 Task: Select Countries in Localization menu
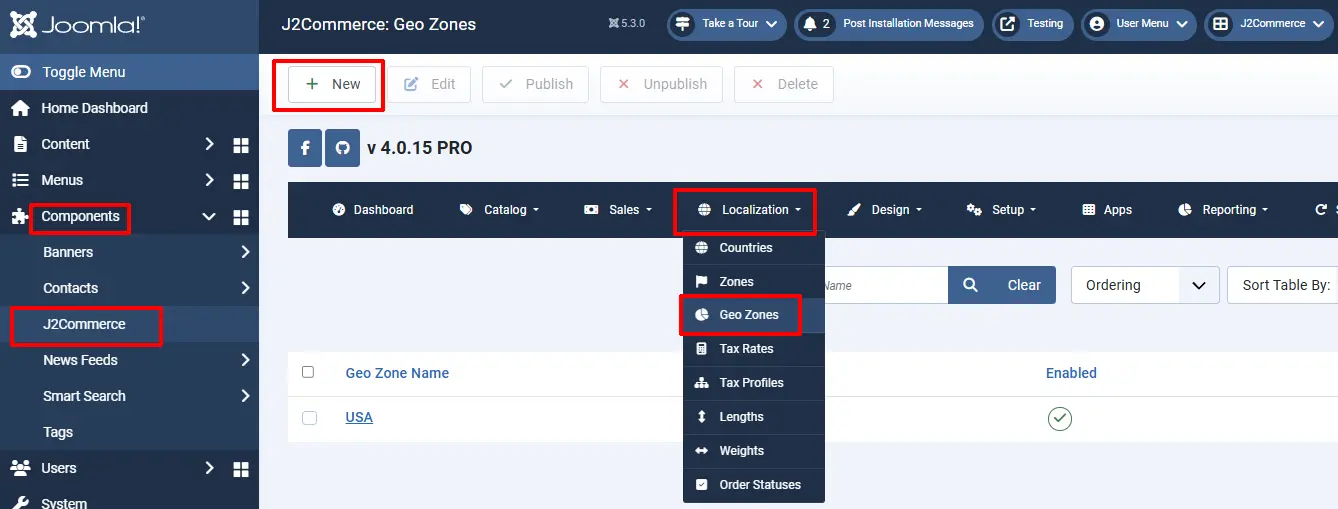[x=754, y=248]
